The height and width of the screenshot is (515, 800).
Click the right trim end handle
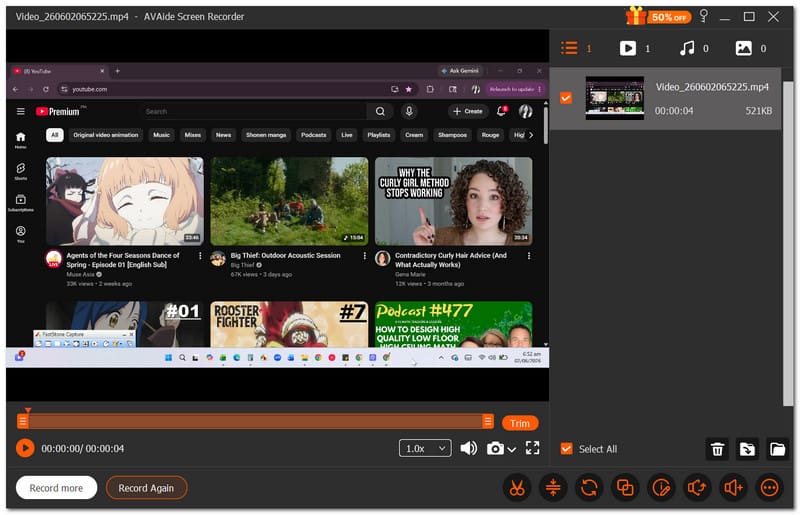pos(488,421)
